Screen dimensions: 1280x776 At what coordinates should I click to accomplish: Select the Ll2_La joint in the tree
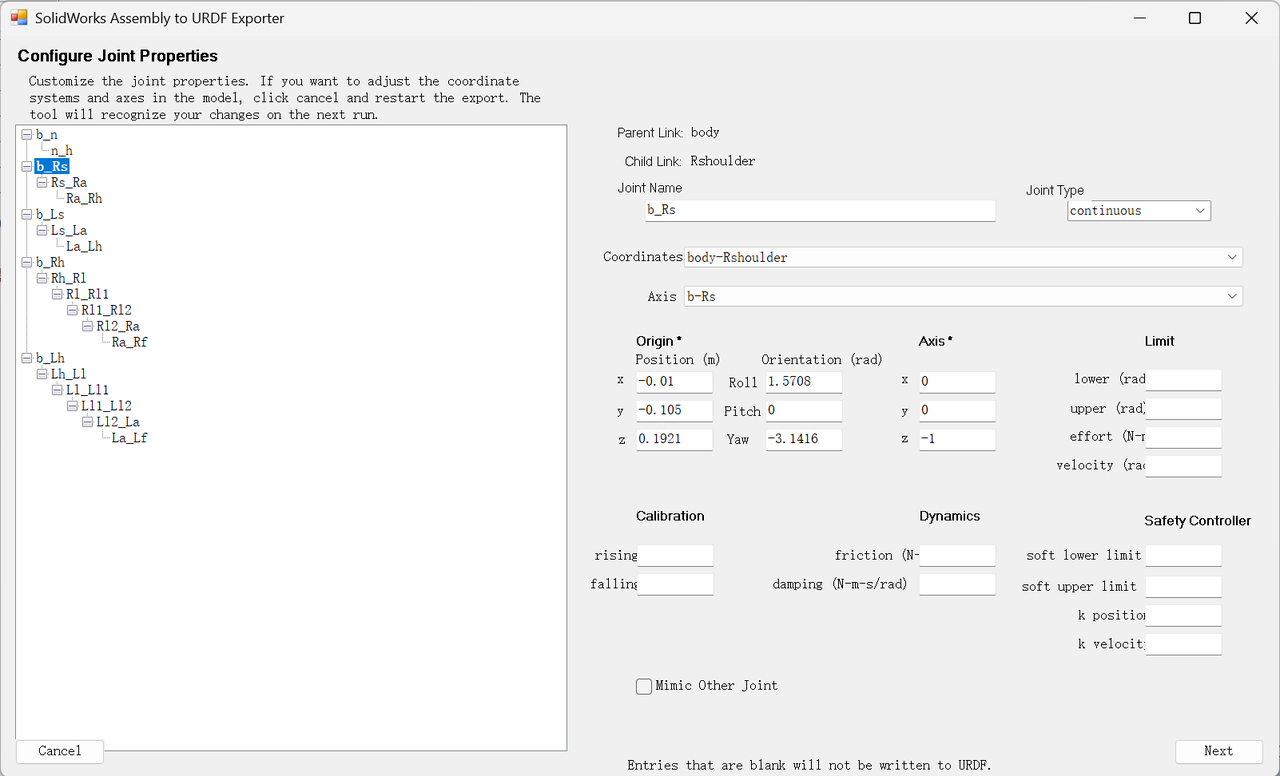click(118, 422)
